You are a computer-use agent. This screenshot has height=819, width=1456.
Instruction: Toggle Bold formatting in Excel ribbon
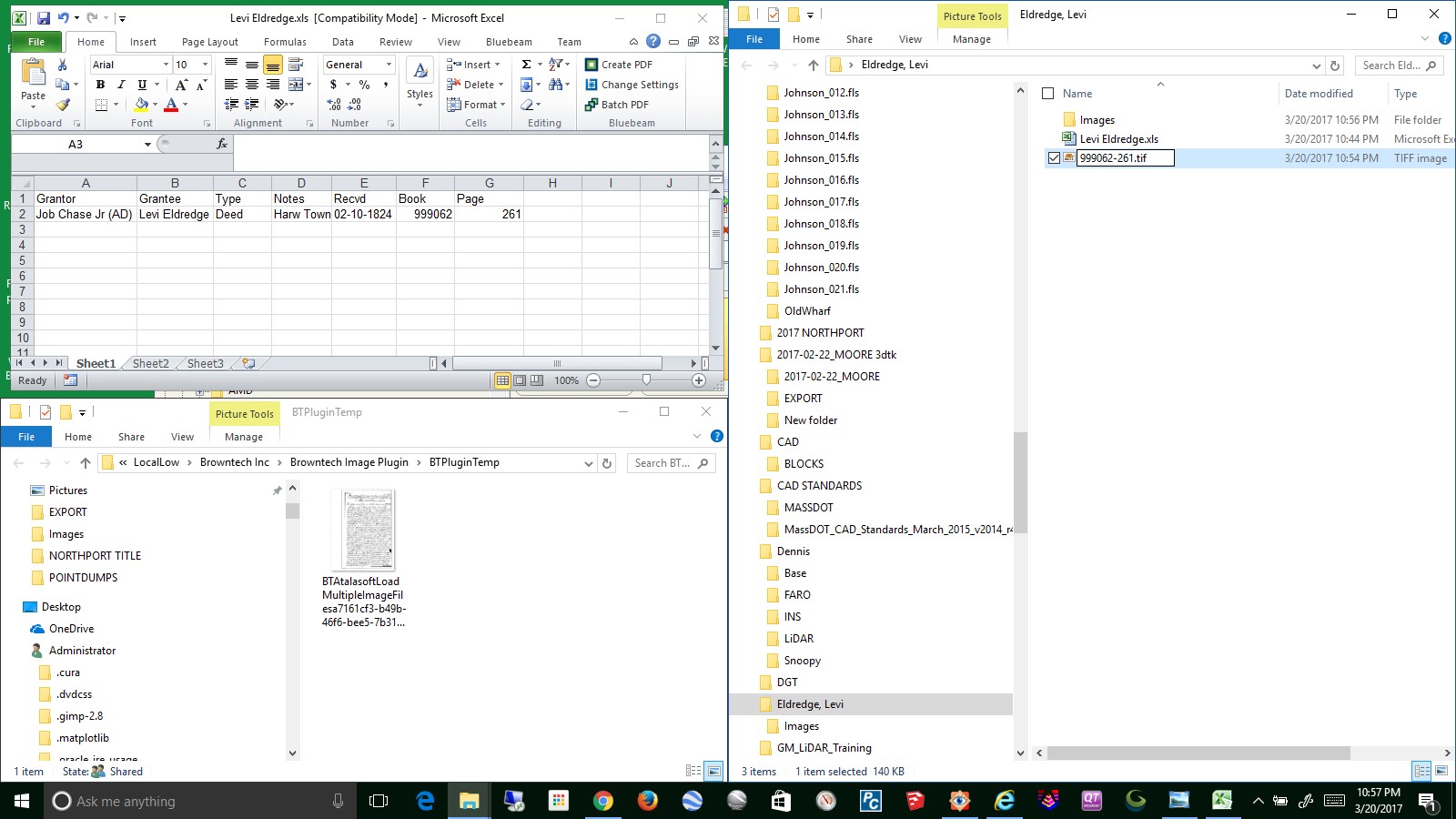pyautogui.click(x=100, y=85)
